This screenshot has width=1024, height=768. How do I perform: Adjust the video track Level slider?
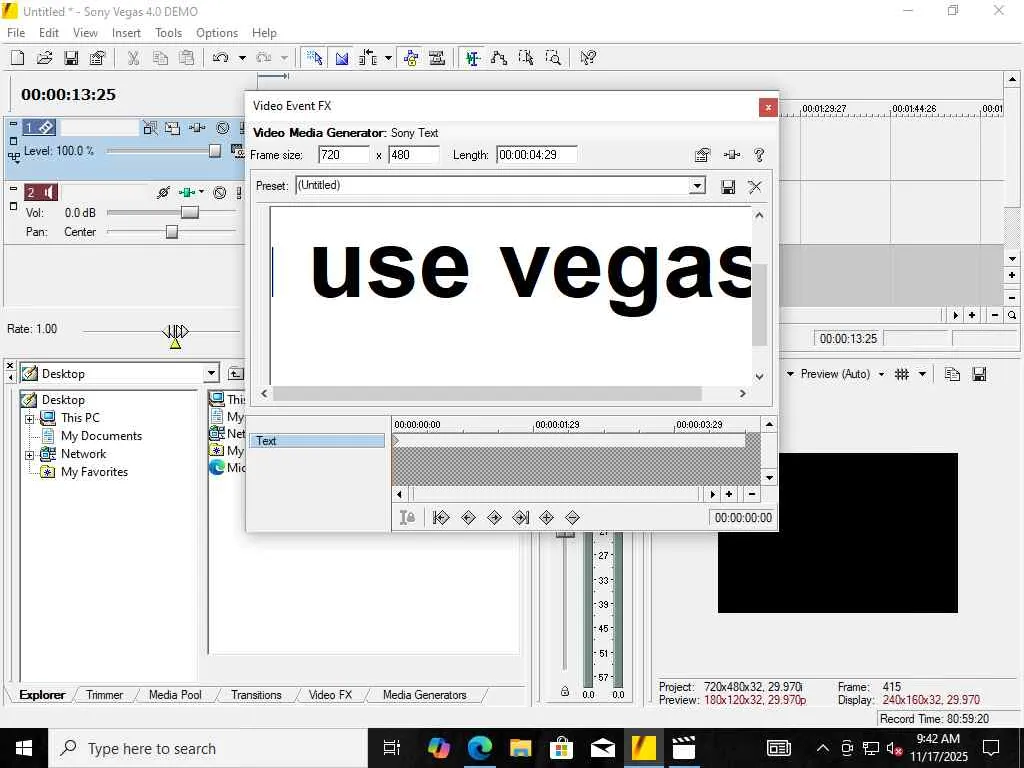coord(214,151)
